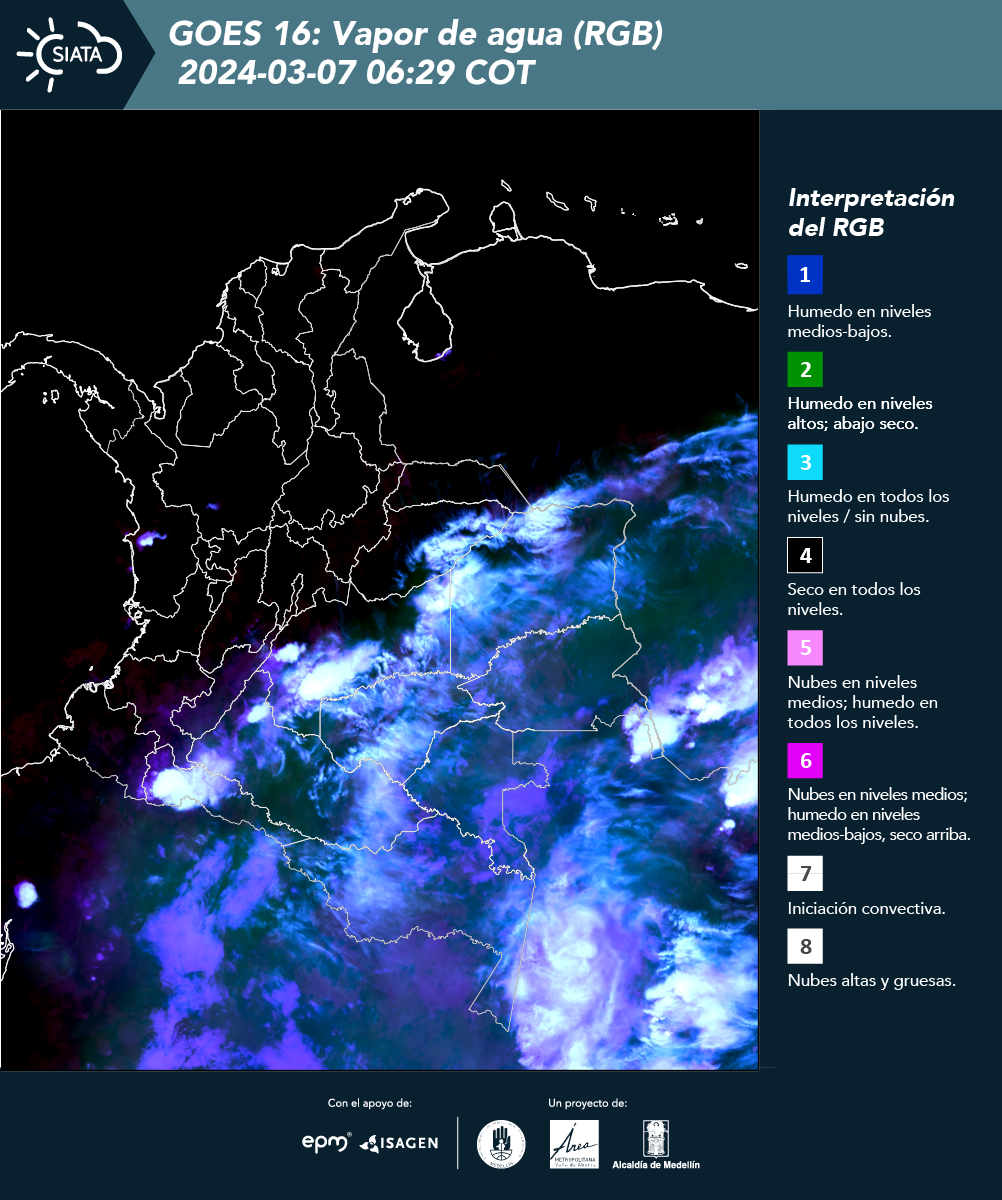The width and height of the screenshot is (1002, 1200).
Task: Click the text 'Seco en todos los niveles.'
Action: click(x=854, y=599)
